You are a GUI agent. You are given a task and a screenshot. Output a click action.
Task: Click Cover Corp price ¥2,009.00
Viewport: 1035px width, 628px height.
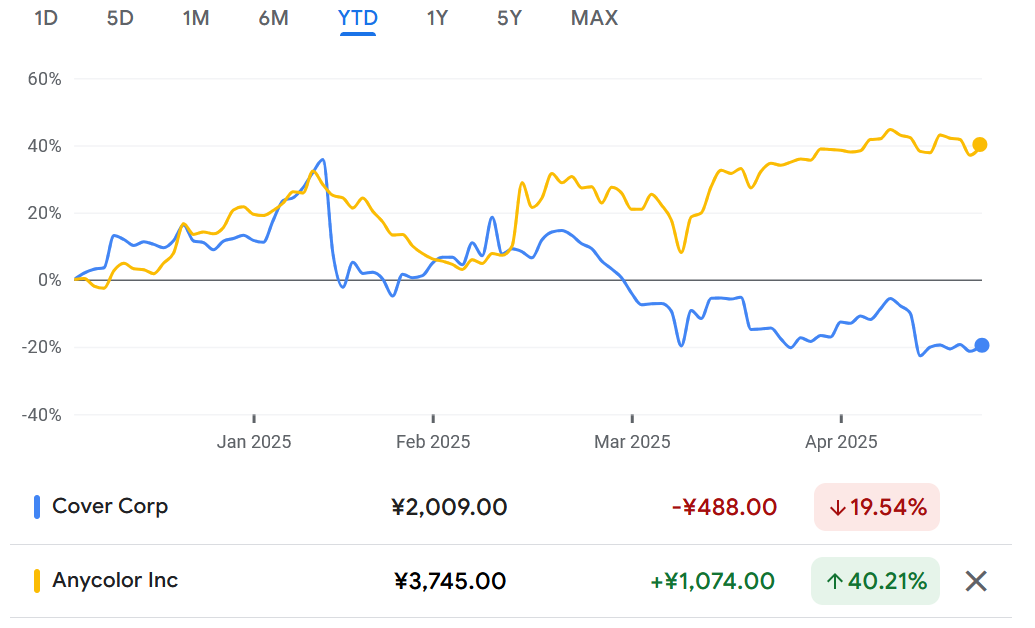(x=450, y=507)
